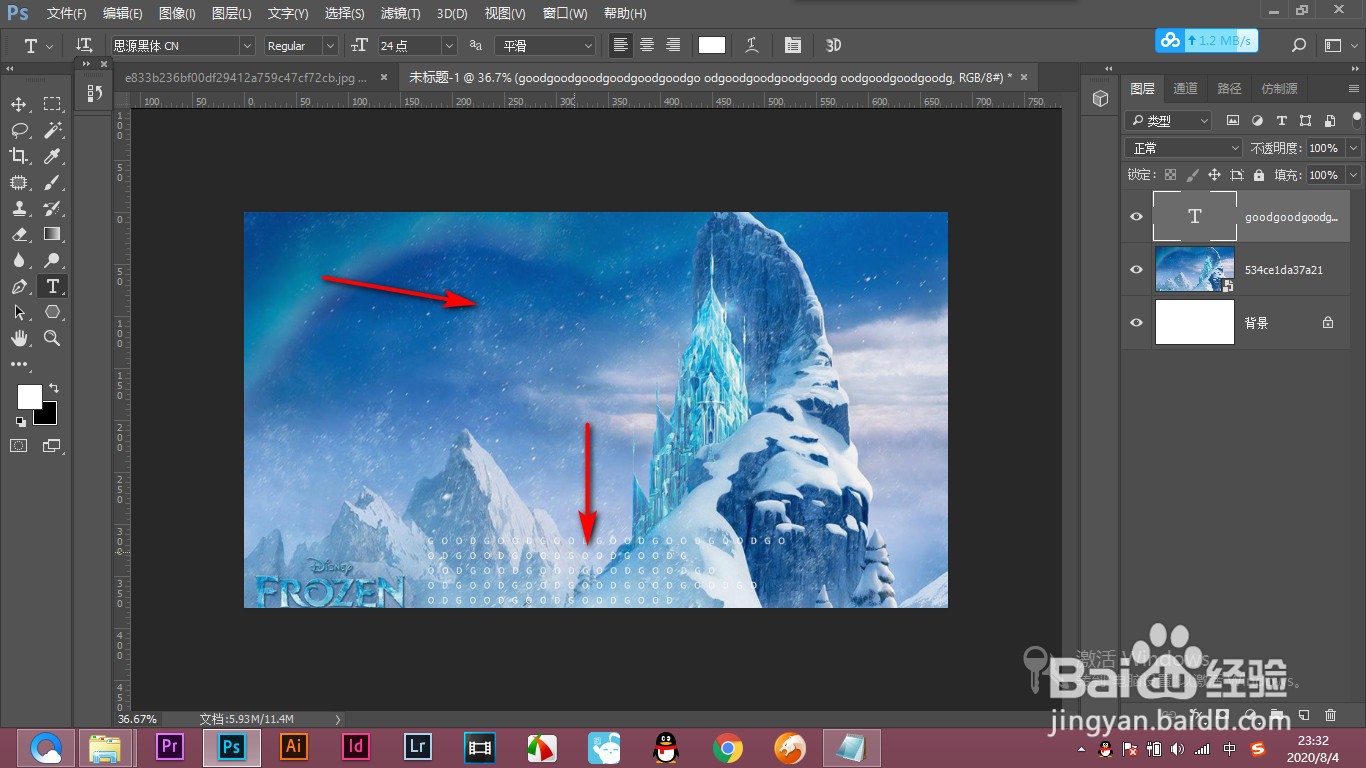Hide the 534ce1da37a21 layer
The width and height of the screenshot is (1366, 768).
click(x=1136, y=270)
